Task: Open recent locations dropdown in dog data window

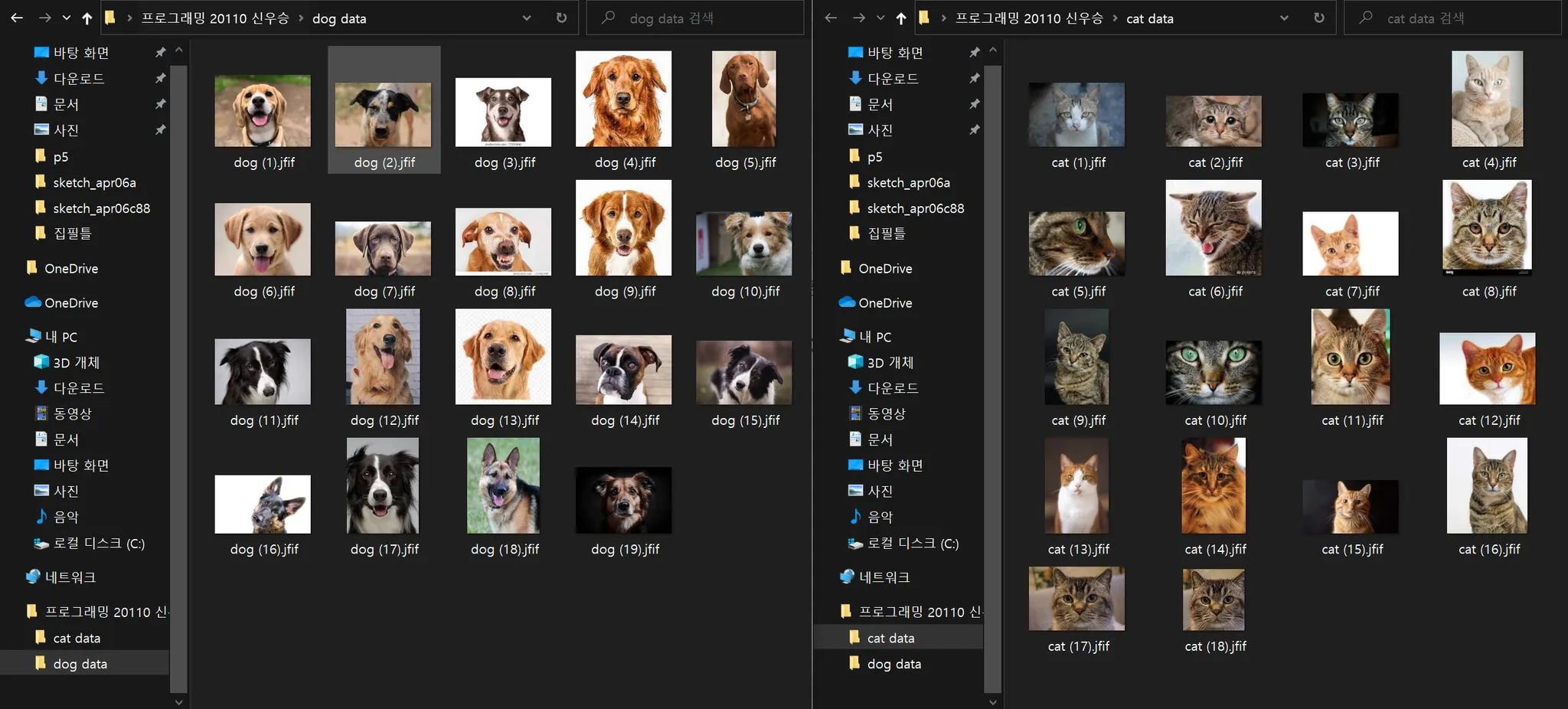Action: point(67,18)
